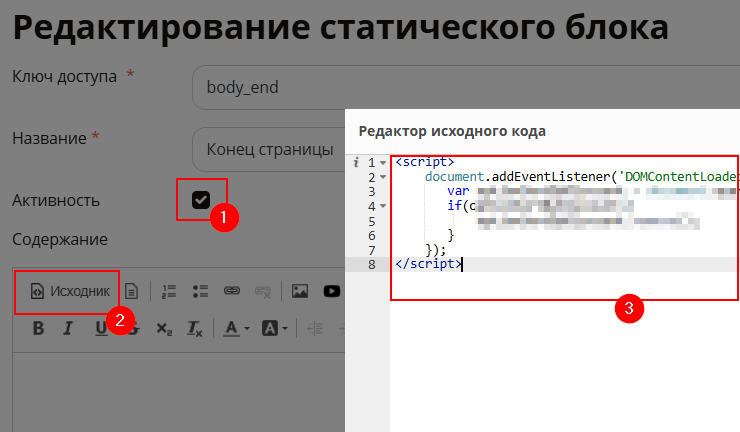This screenshot has width=740, height=432.
Task: Click the Название field with Конец страницы
Action: pos(269,149)
